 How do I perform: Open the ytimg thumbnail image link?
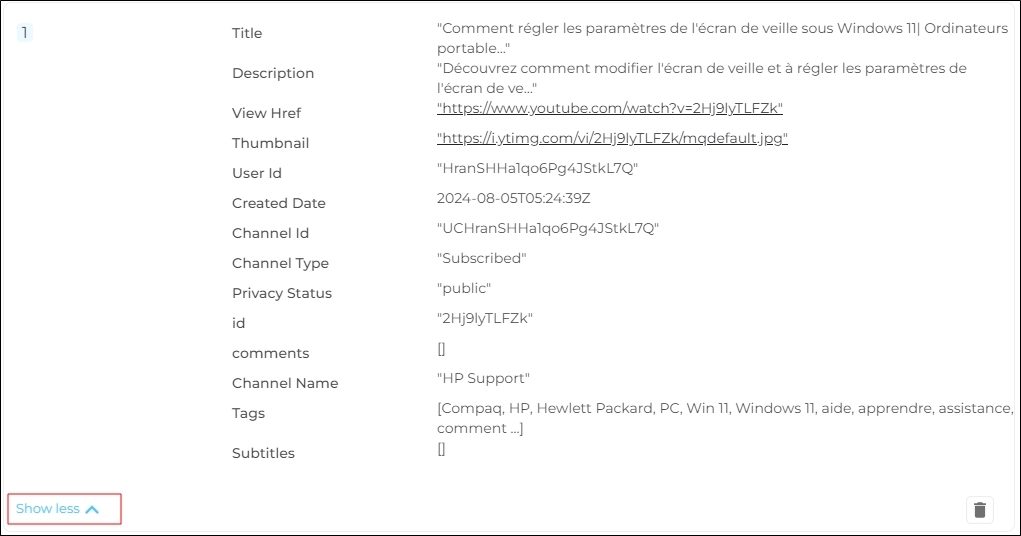pos(612,138)
